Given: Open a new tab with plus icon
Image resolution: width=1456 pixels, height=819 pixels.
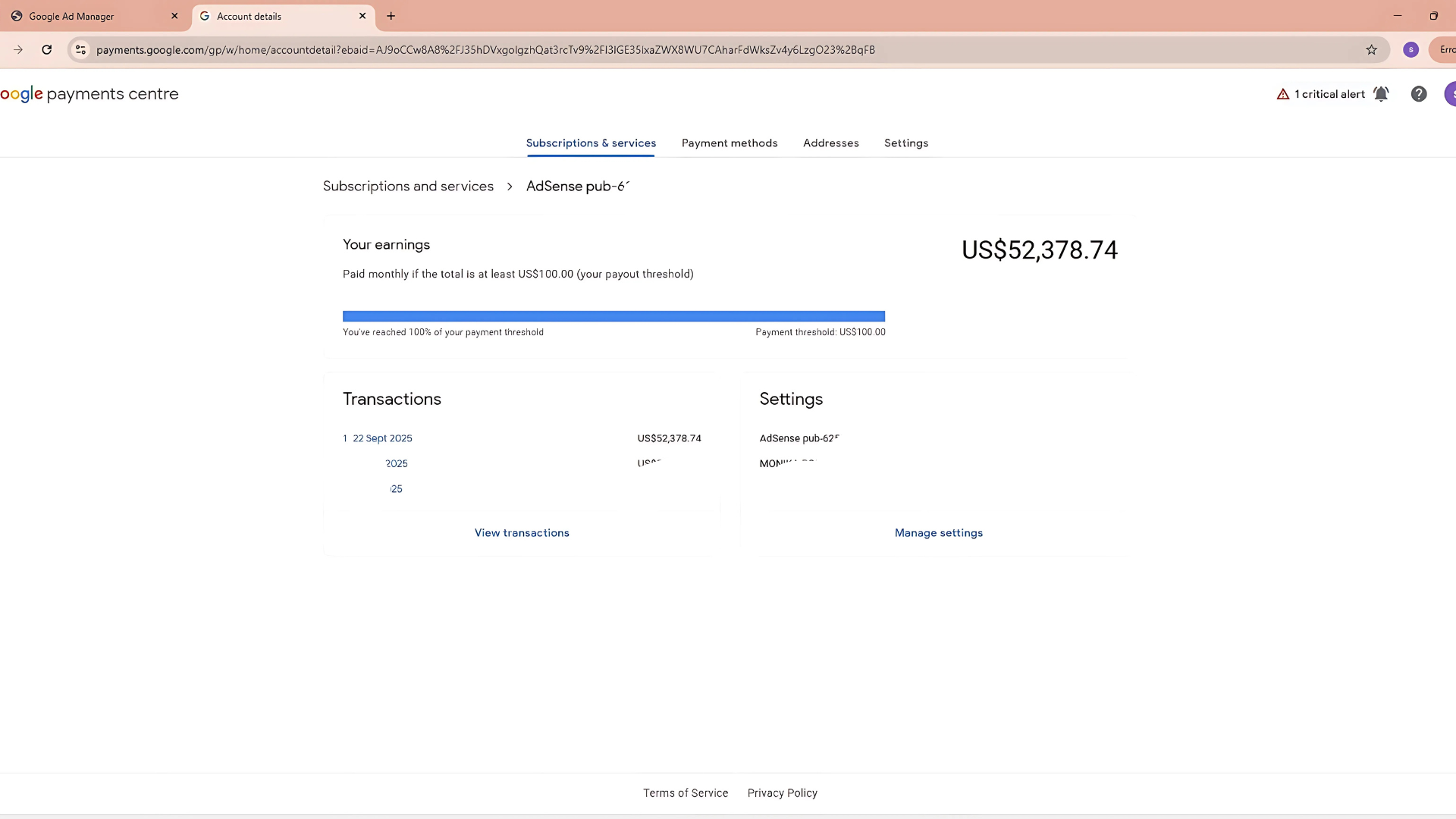Looking at the screenshot, I should click(391, 16).
